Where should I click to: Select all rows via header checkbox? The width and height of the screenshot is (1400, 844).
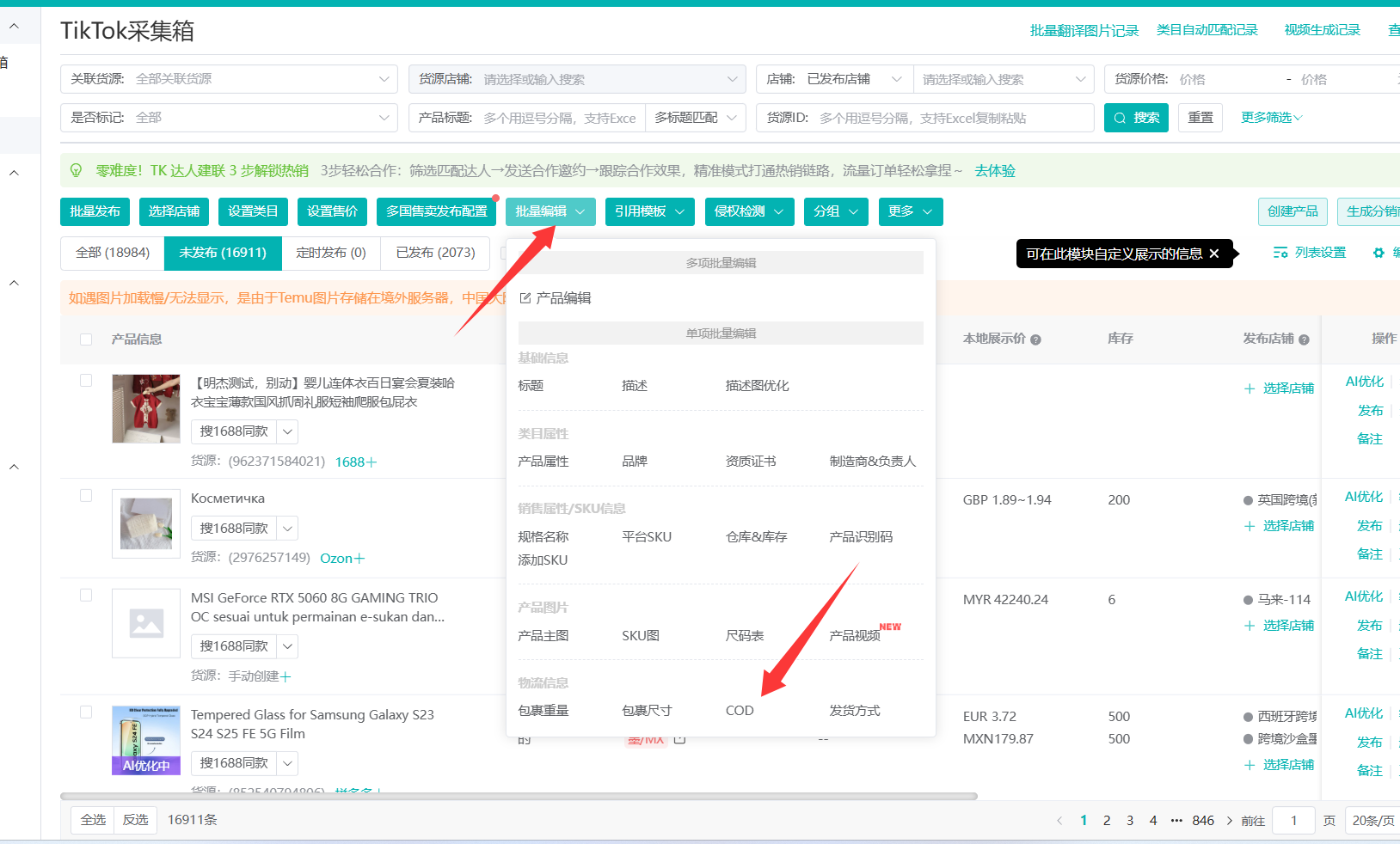point(86,339)
